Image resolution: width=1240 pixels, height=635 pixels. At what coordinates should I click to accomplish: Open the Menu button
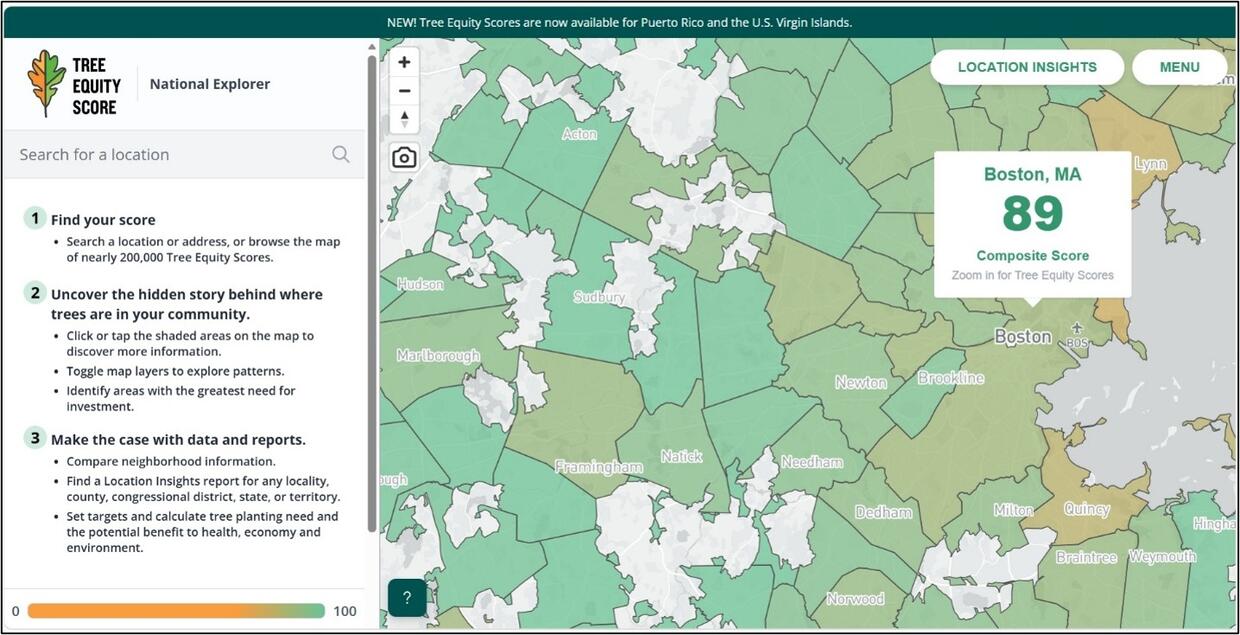pyautogui.click(x=1179, y=67)
